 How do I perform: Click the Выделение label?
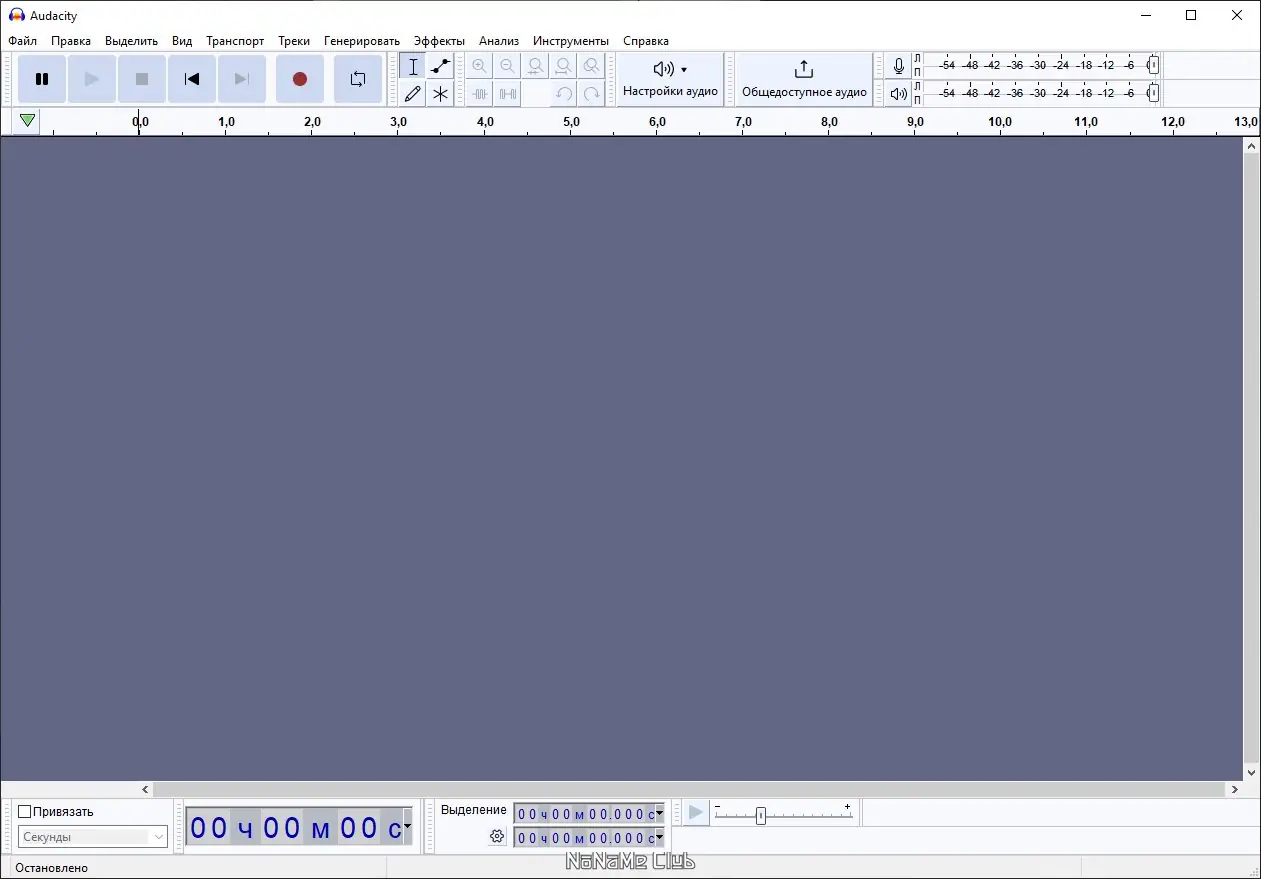[x=474, y=810]
